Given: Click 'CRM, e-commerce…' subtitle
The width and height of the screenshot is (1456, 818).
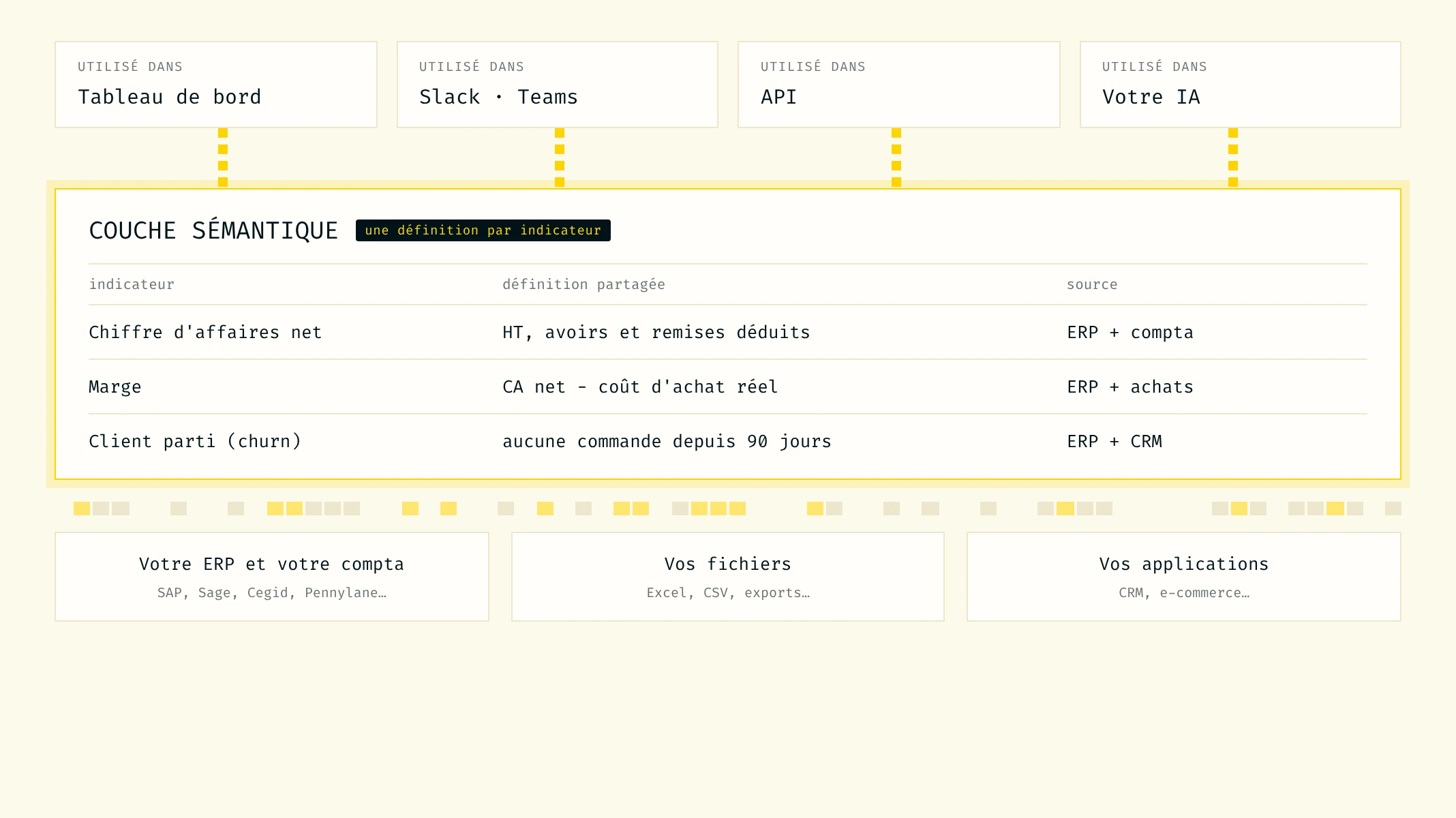Looking at the screenshot, I should click(1184, 592).
